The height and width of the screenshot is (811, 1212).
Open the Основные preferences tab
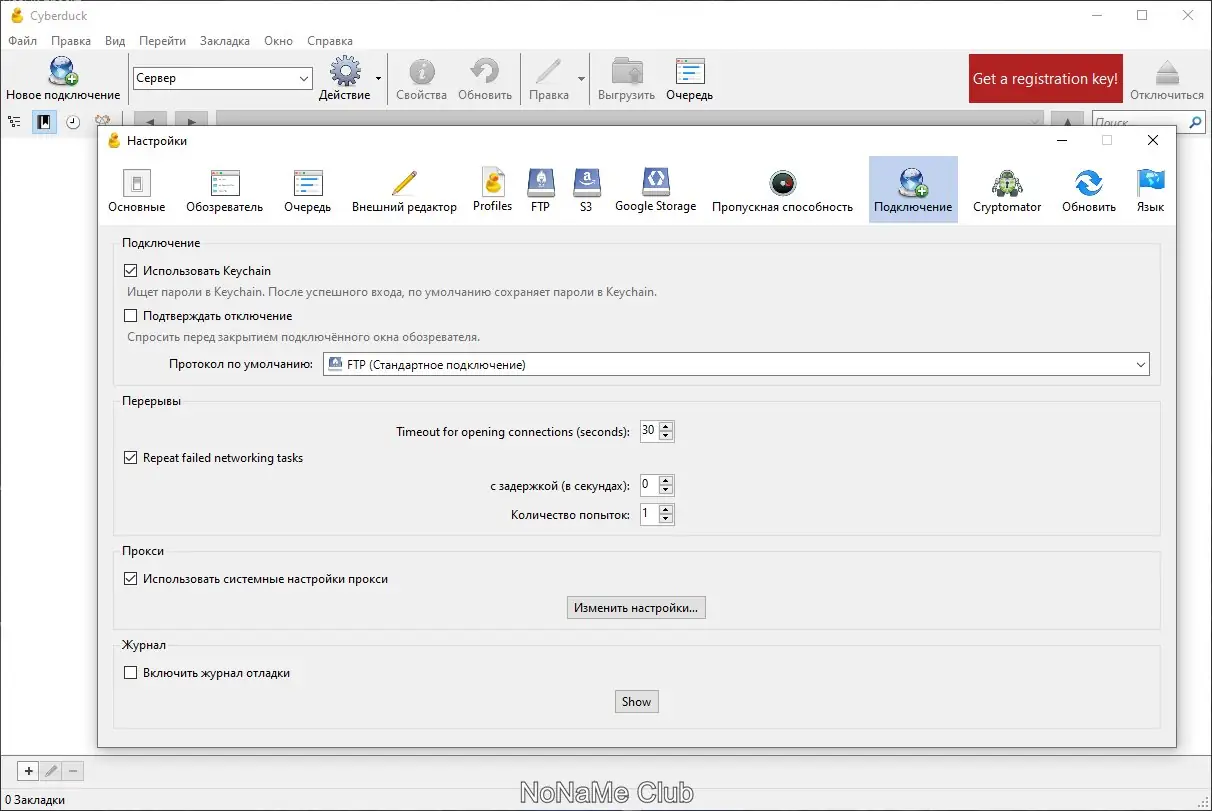137,190
